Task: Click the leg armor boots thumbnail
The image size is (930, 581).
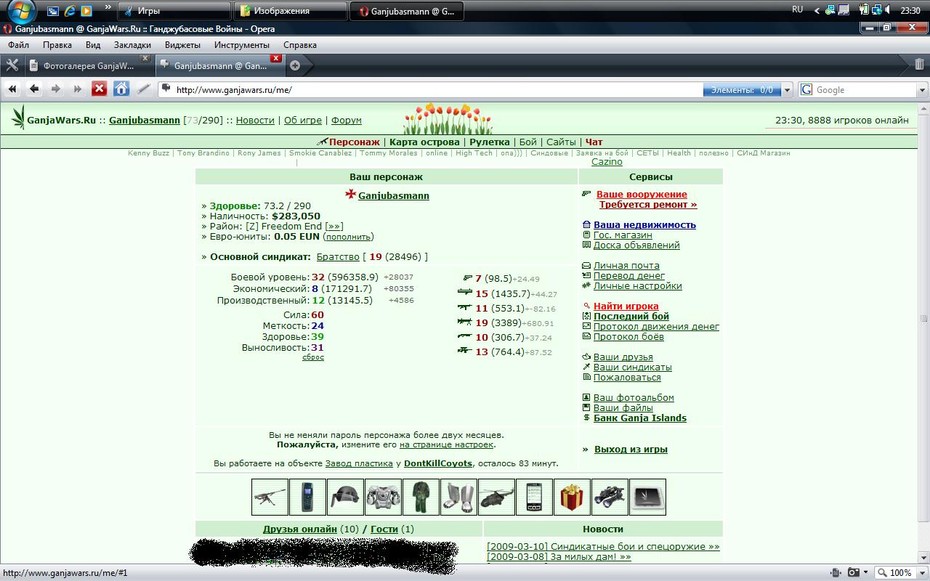Action: pyautogui.click(x=458, y=497)
